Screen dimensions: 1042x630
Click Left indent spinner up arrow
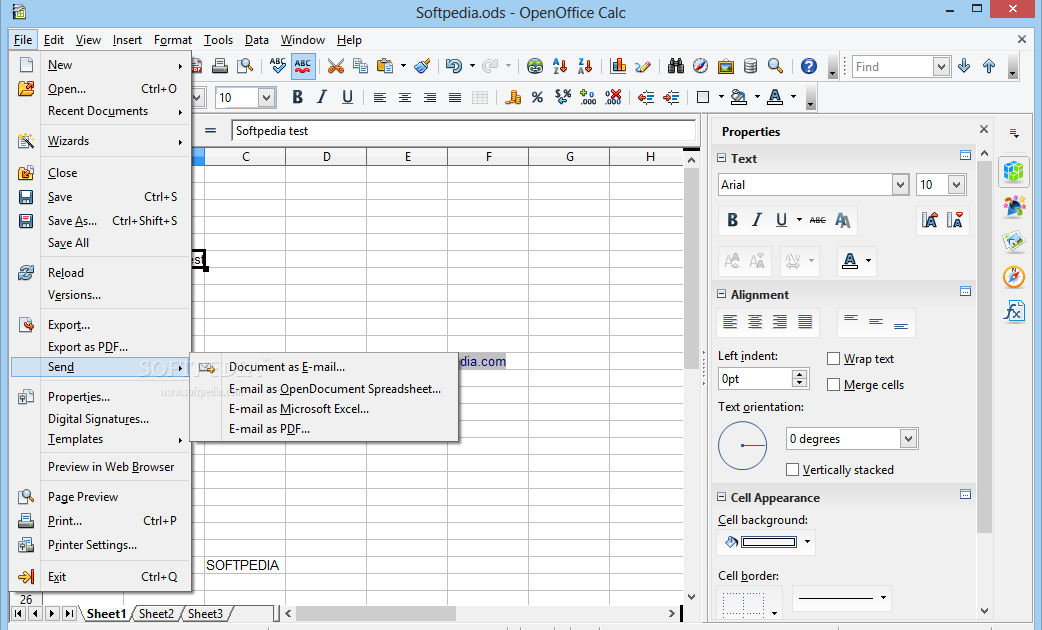point(799,374)
